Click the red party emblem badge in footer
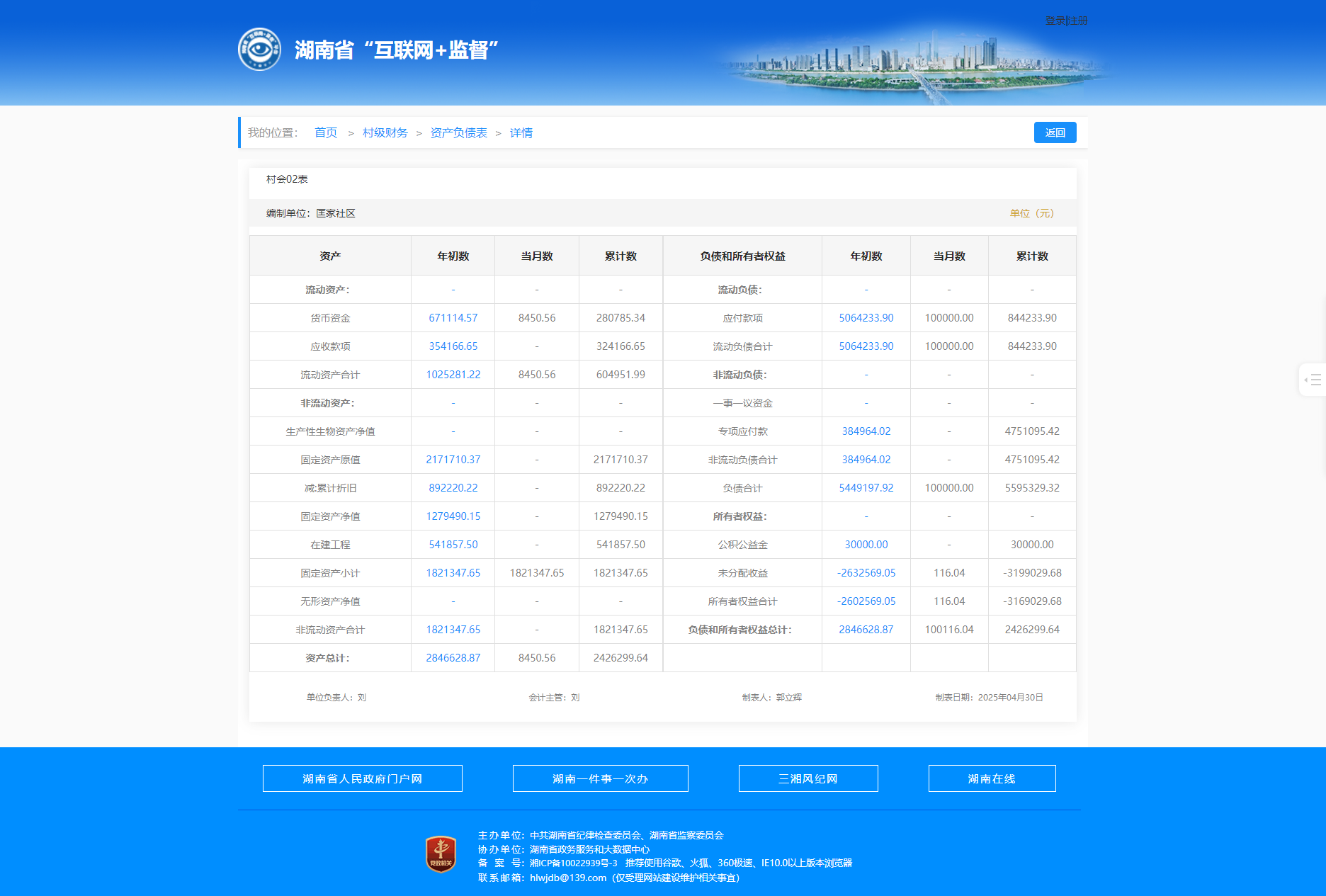The image size is (1326, 896). [441, 854]
